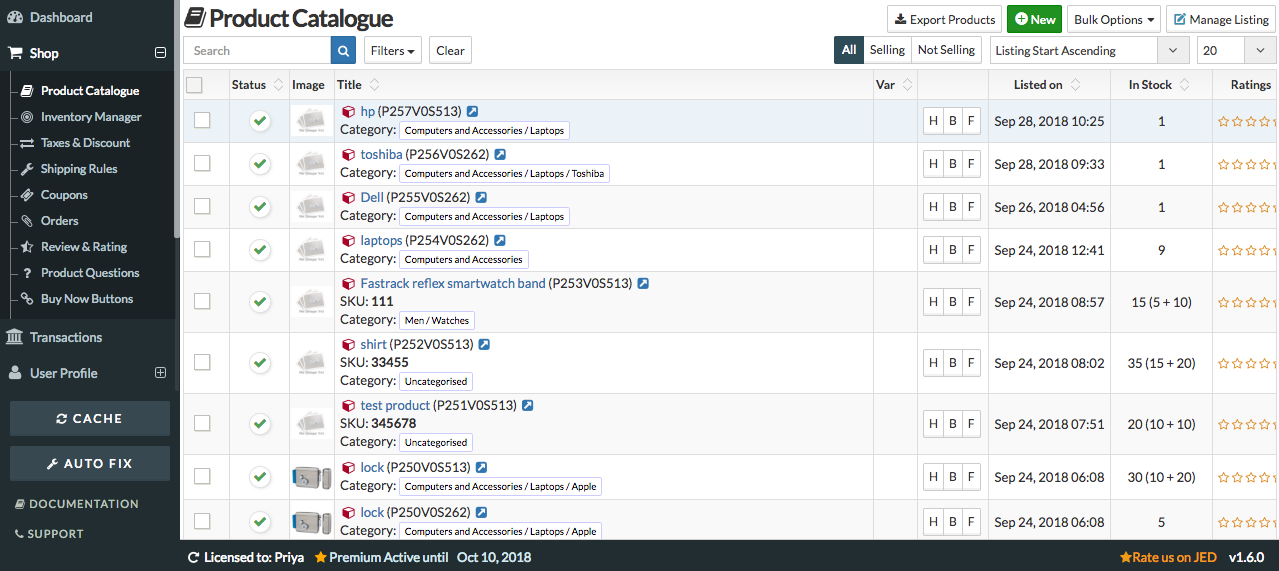This screenshot has height=571, width=1279.
Task: Open external link icon beside Fastrack reflex smartwatch band
Action: 643,284
